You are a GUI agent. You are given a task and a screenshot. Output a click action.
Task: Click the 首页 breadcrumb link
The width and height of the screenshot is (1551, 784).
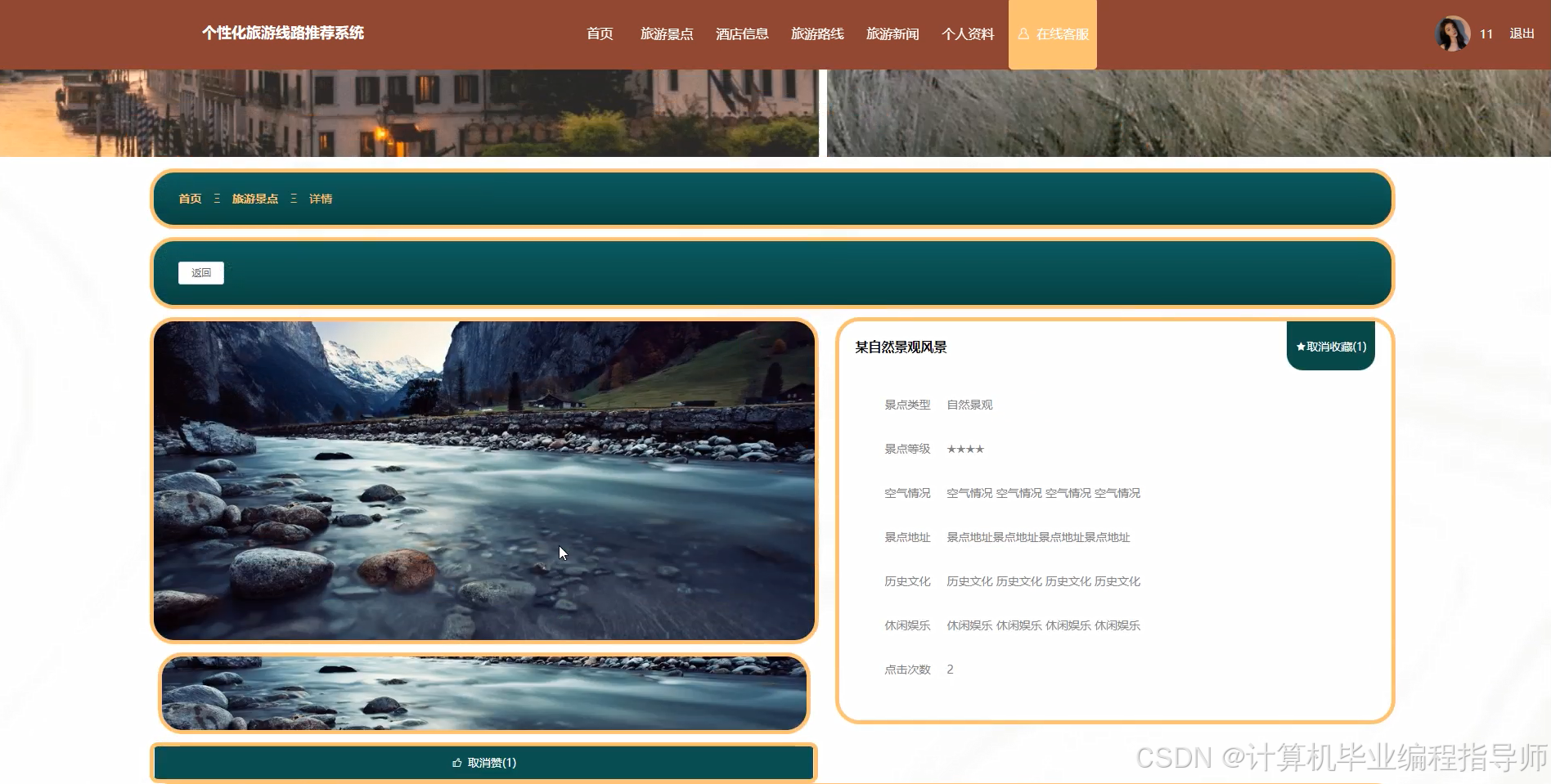190,199
